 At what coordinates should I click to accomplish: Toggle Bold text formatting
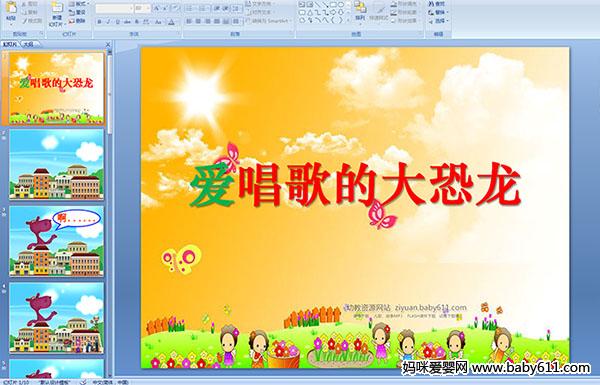(x=99, y=22)
